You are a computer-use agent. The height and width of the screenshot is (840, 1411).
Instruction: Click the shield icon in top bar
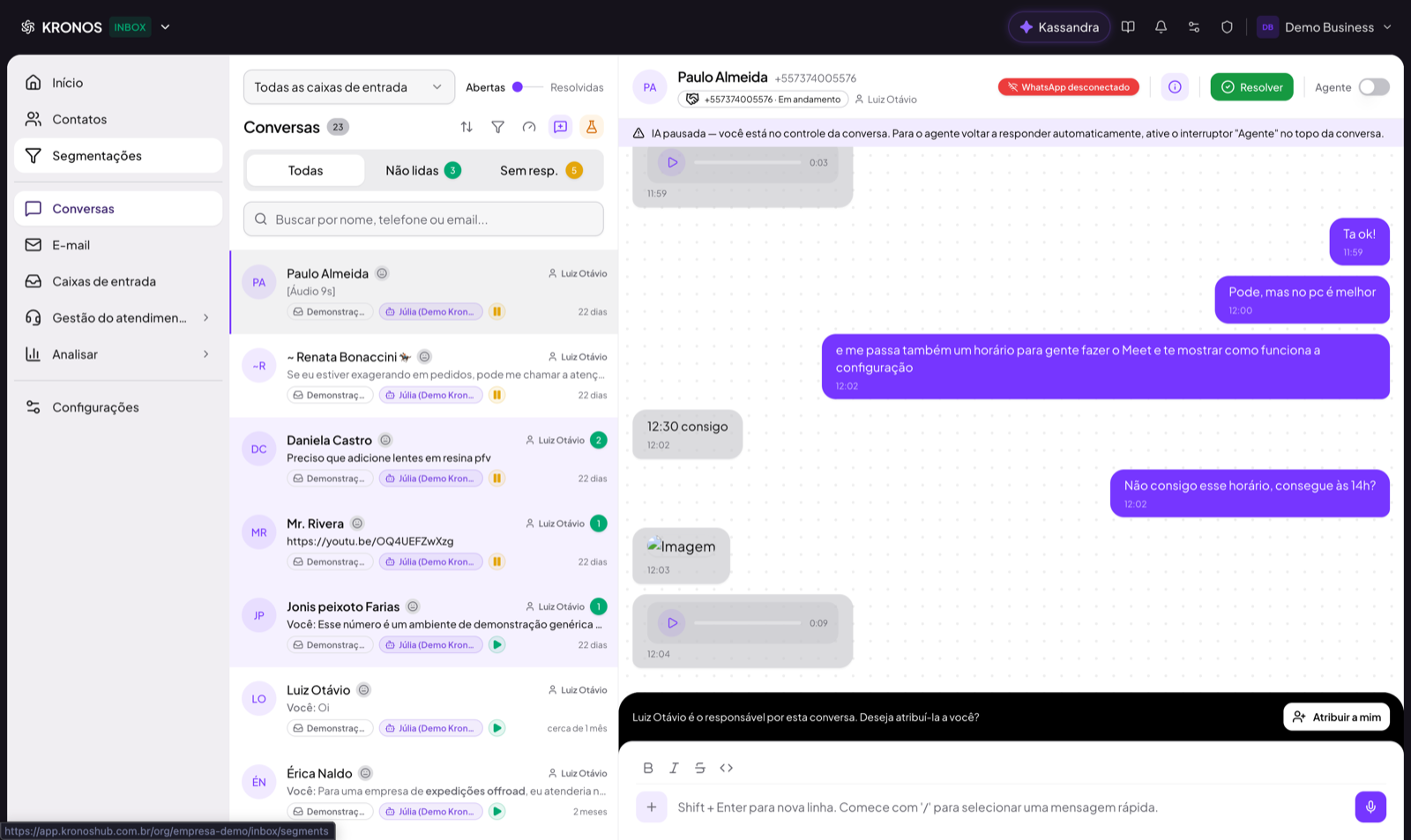point(1227,27)
